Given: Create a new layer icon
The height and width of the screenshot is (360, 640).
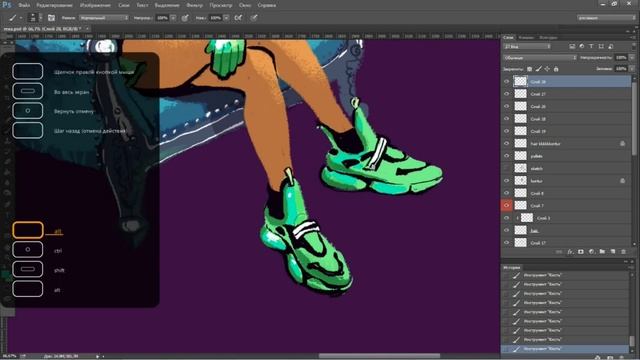Looking at the screenshot, I should click(x=613, y=252).
